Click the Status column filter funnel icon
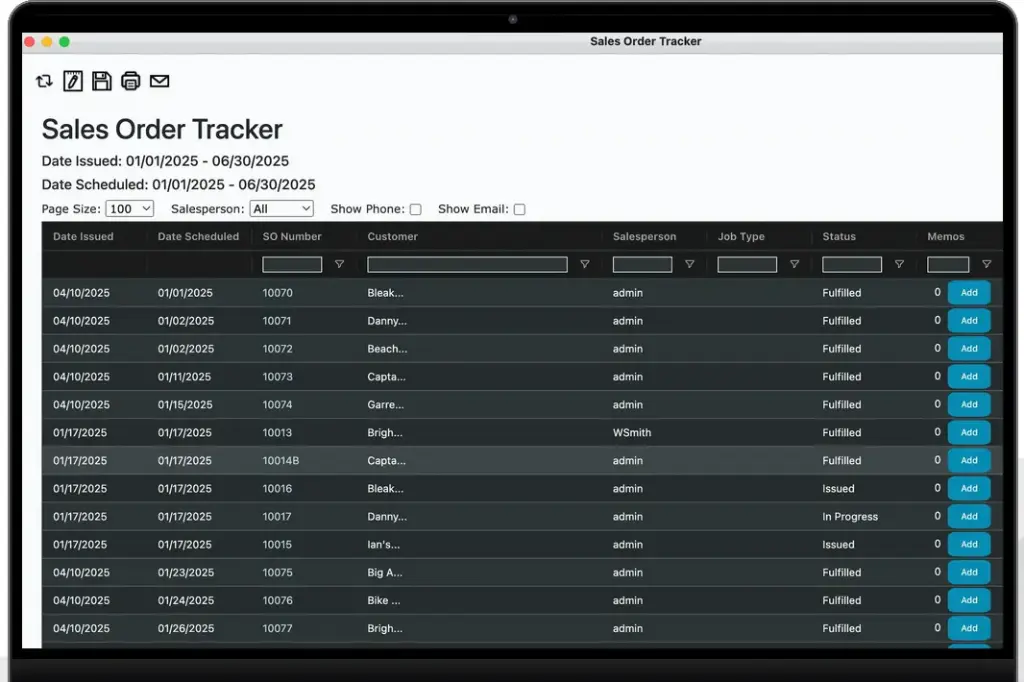 (x=899, y=265)
